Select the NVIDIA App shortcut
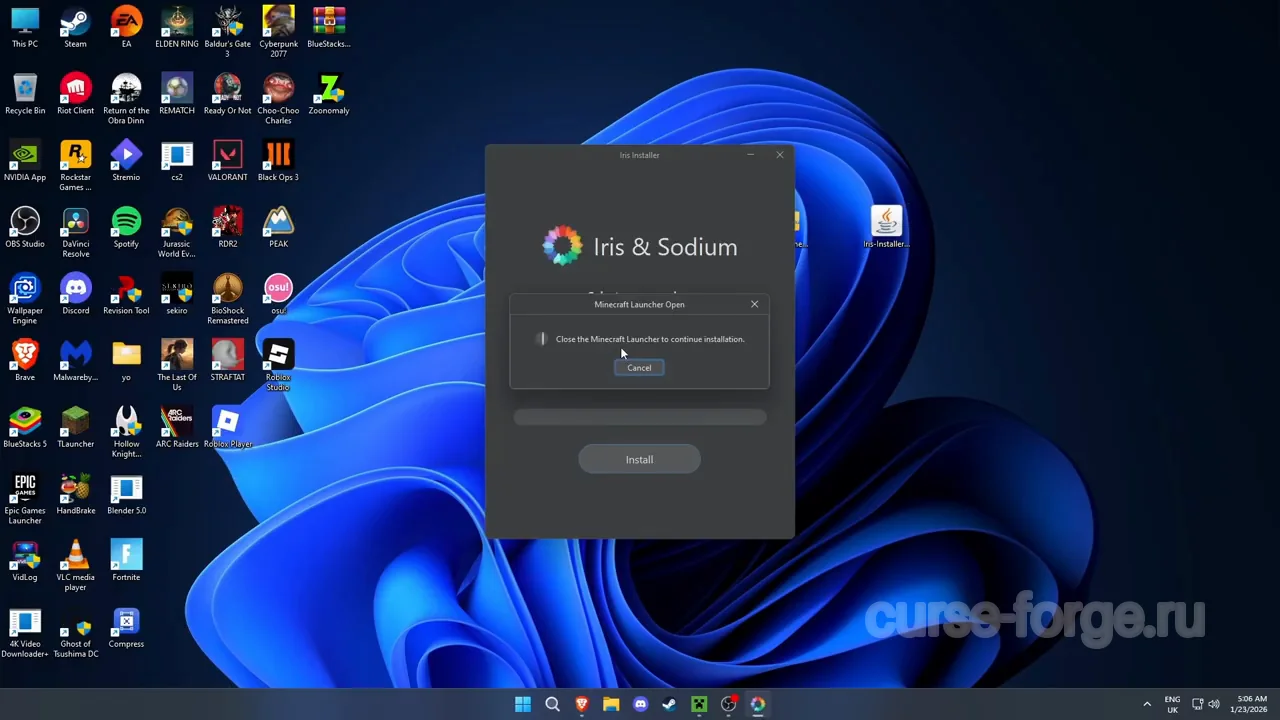Viewport: 1280px width, 720px height. (25, 161)
